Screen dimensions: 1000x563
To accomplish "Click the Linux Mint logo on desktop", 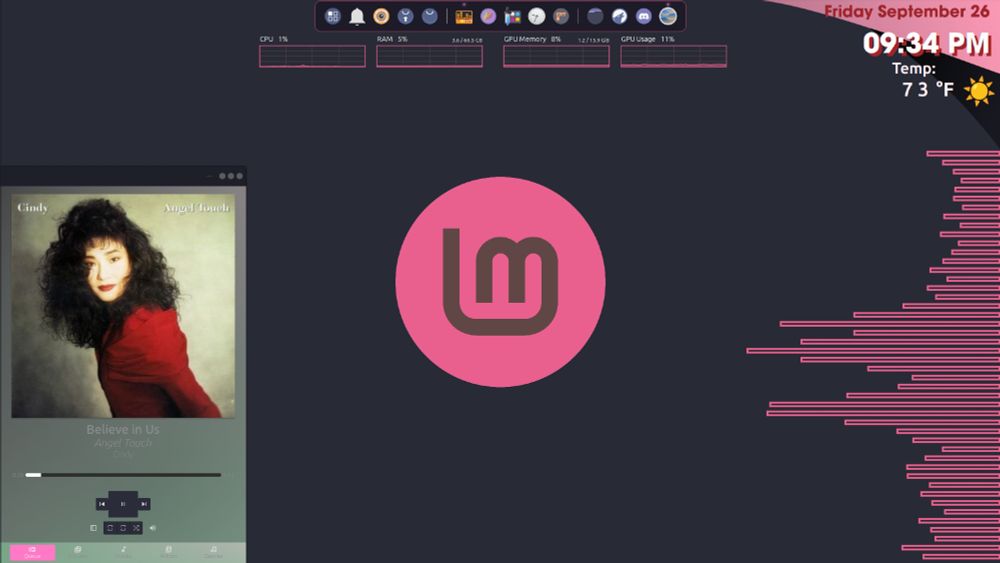I will [x=501, y=282].
